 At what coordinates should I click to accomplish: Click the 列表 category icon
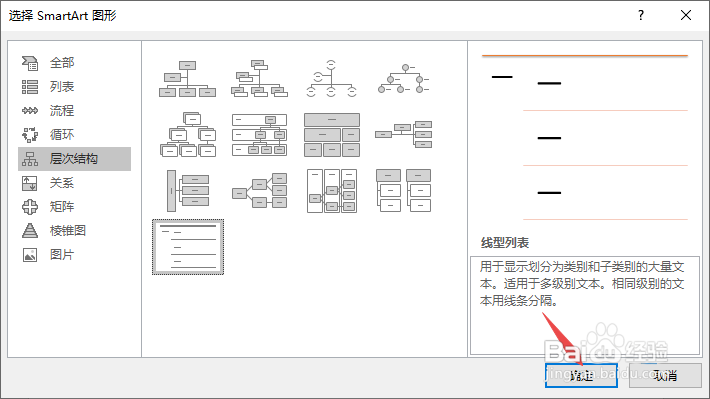[x=30, y=87]
